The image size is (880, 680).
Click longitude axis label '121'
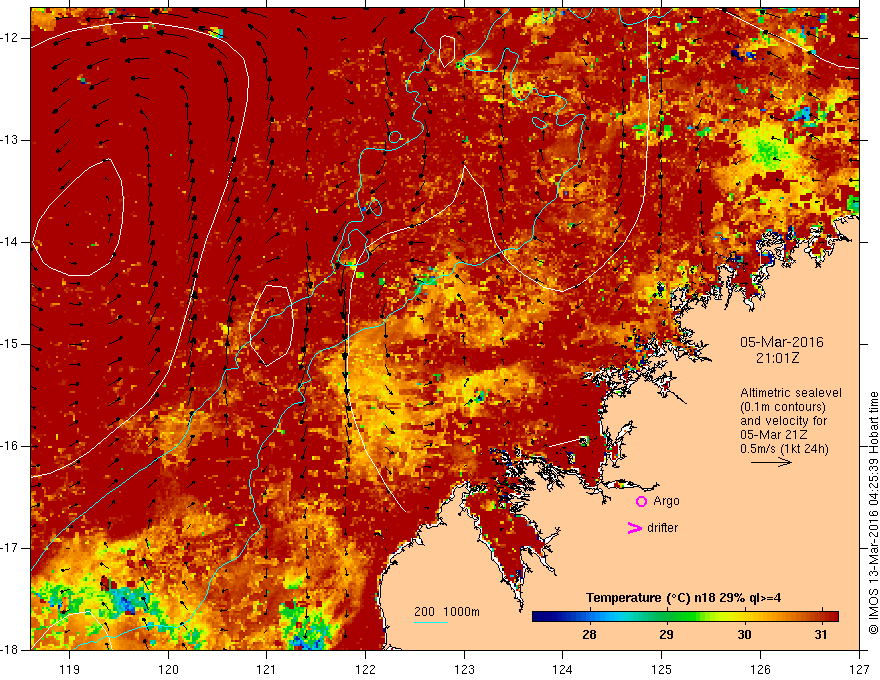coord(267,669)
